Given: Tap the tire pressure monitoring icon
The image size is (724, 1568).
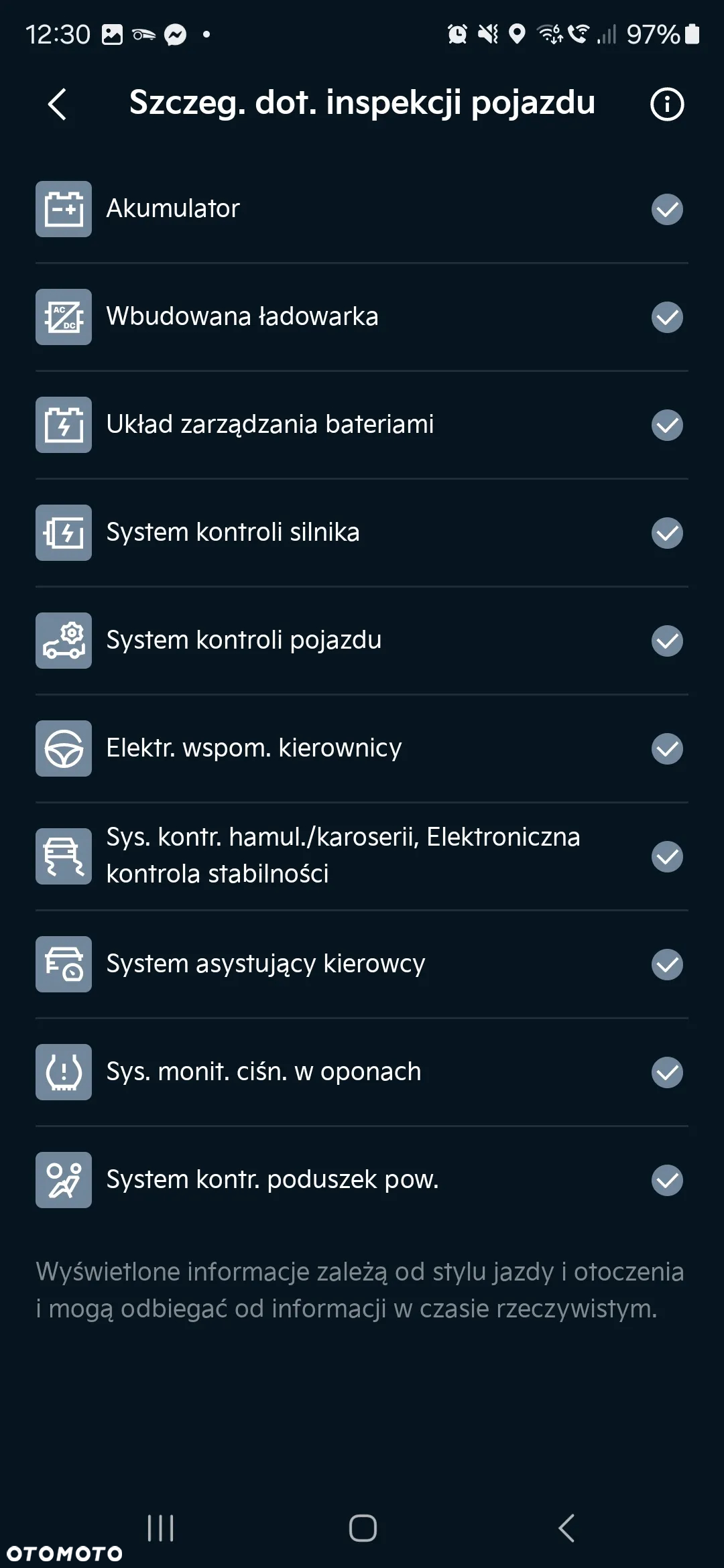Looking at the screenshot, I should (64, 1072).
